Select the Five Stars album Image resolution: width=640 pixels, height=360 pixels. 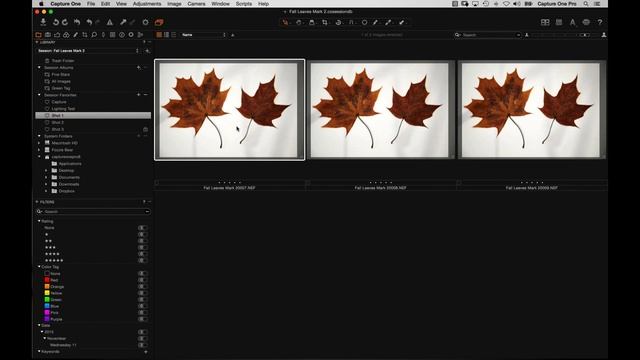(60, 74)
